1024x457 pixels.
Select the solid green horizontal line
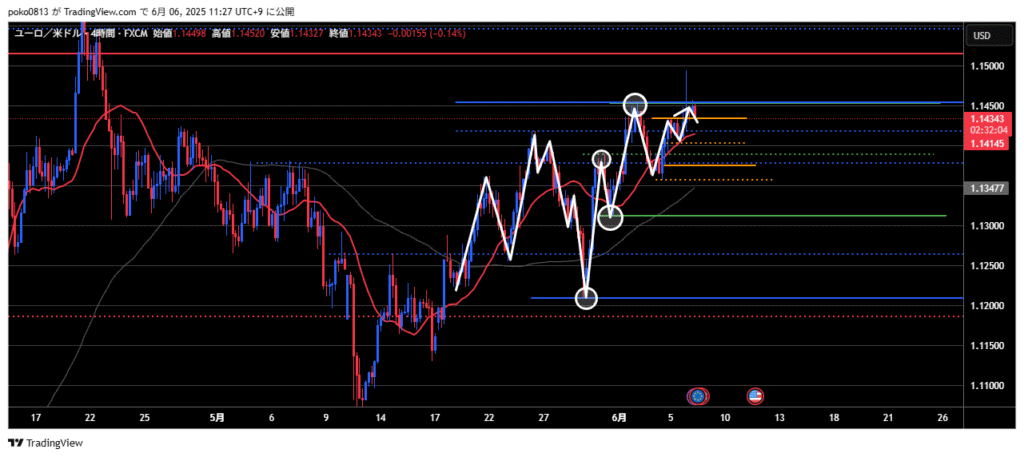tap(800, 215)
